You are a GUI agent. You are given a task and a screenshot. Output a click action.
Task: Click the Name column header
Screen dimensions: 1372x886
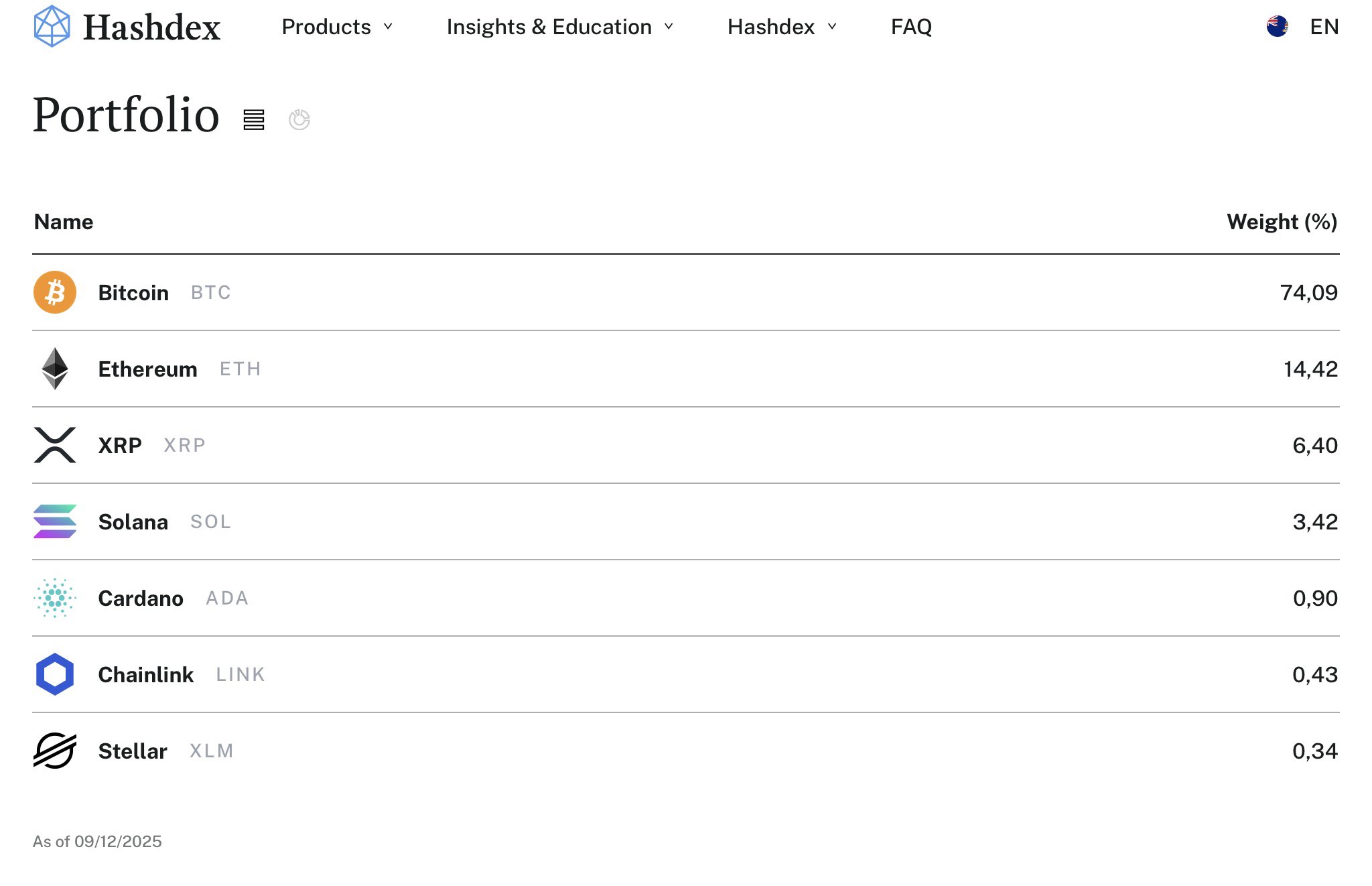[64, 222]
